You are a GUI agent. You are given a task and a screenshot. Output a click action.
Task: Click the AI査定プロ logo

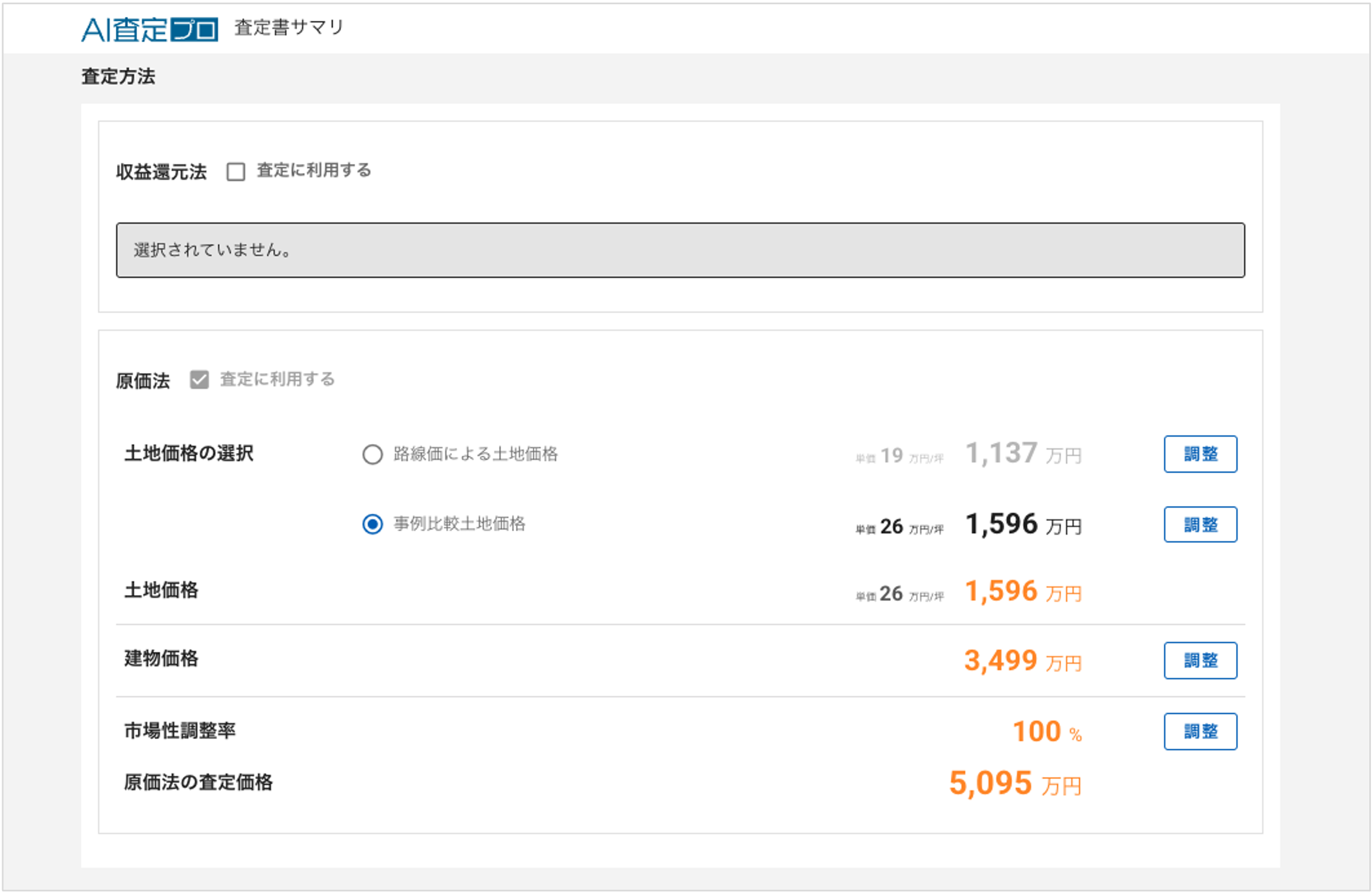[149, 29]
